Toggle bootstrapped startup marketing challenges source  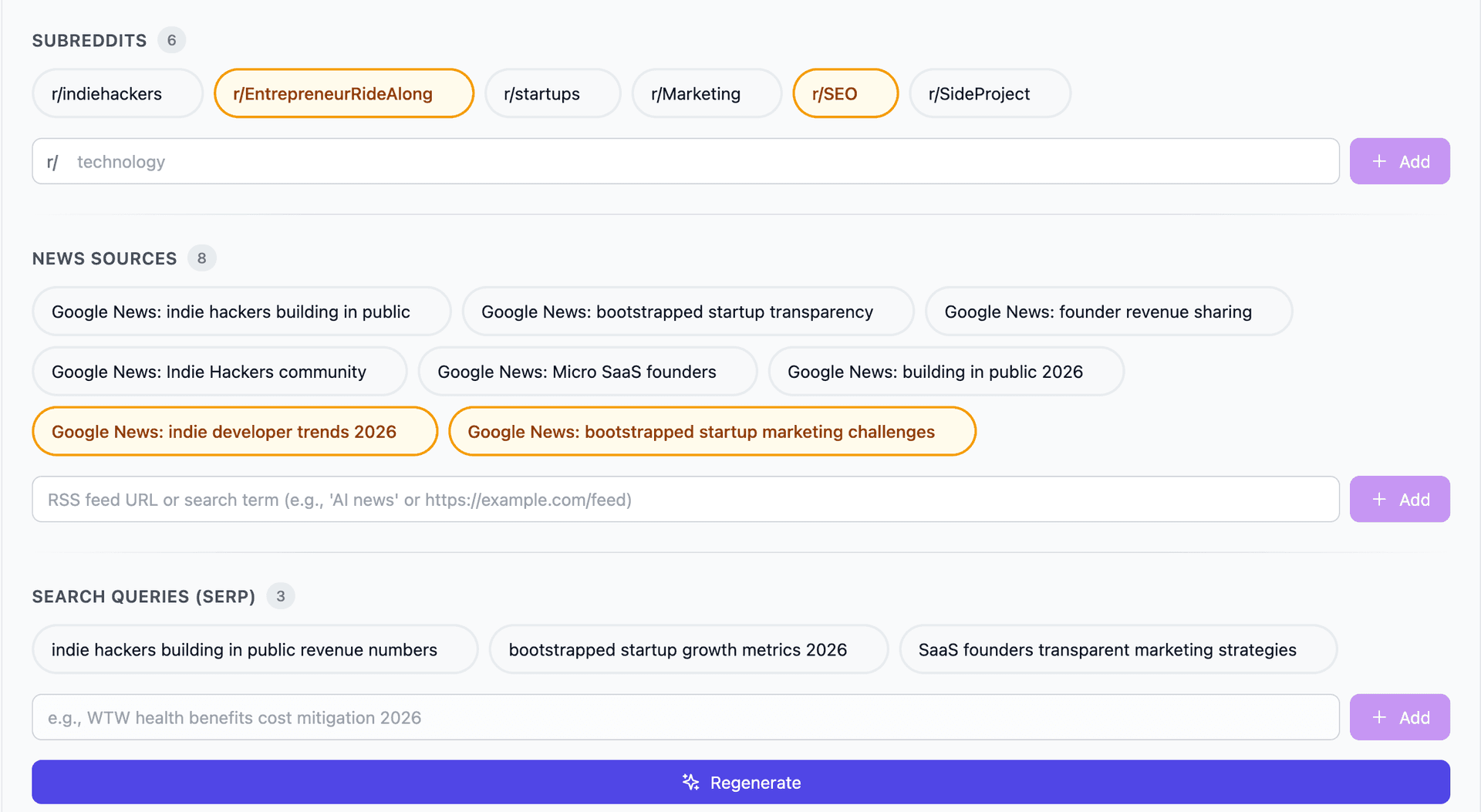(x=711, y=431)
